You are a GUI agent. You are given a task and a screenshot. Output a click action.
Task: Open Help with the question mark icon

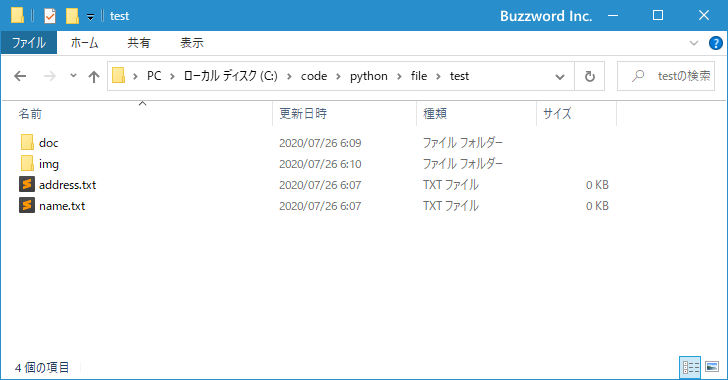(x=715, y=43)
